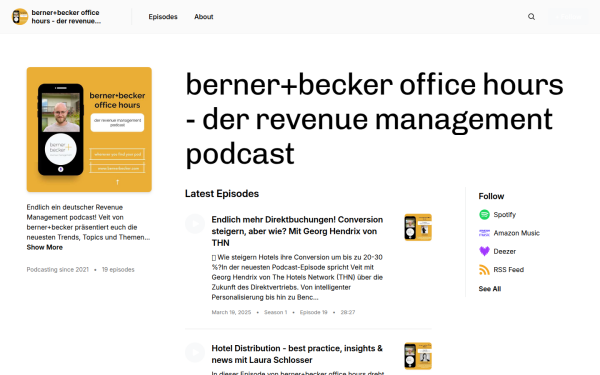This screenshot has height=375, width=600.
Task: Open the search magnifier icon
Action: click(532, 17)
